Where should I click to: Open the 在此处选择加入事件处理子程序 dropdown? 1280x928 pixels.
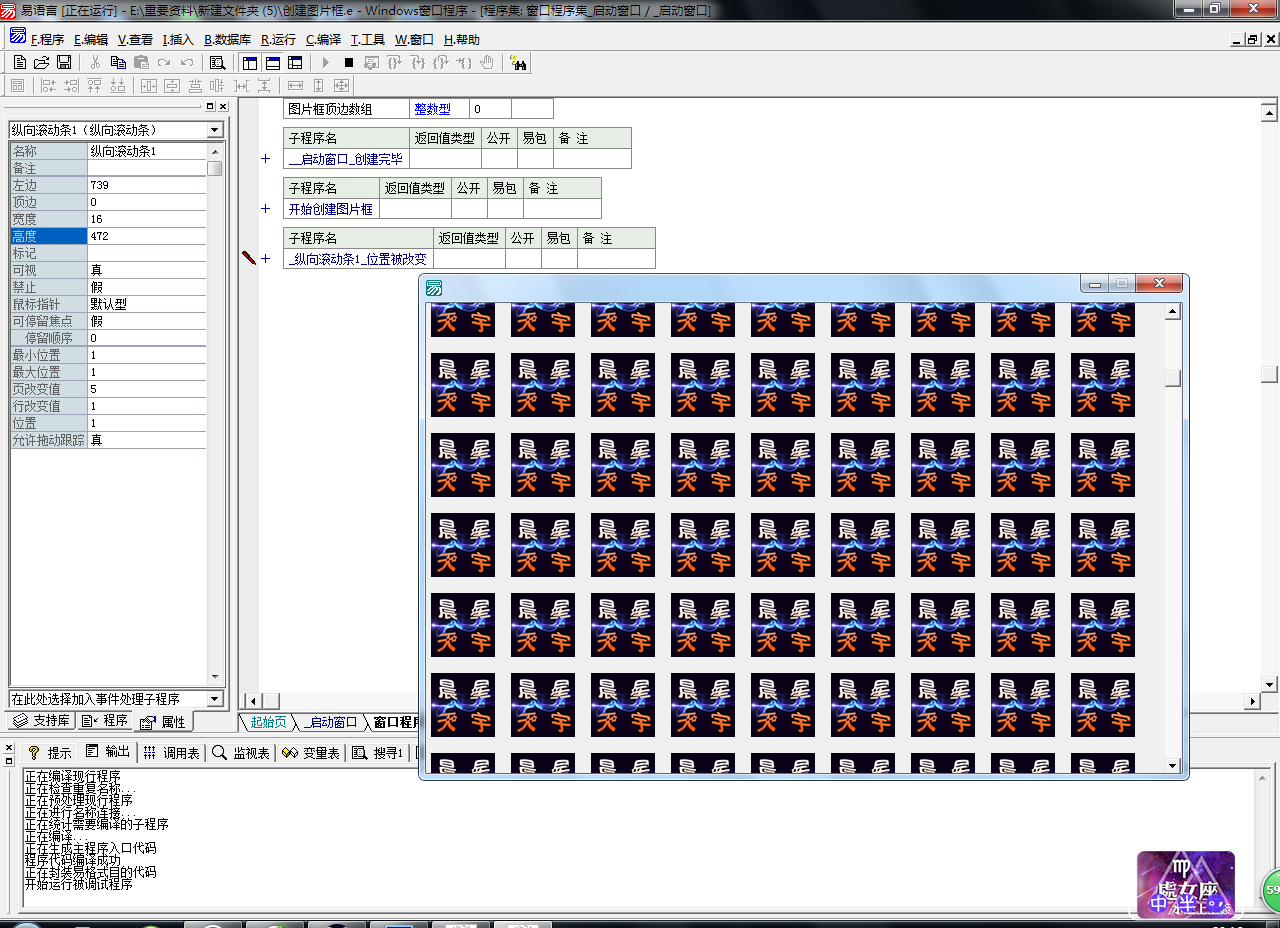(215, 699)
